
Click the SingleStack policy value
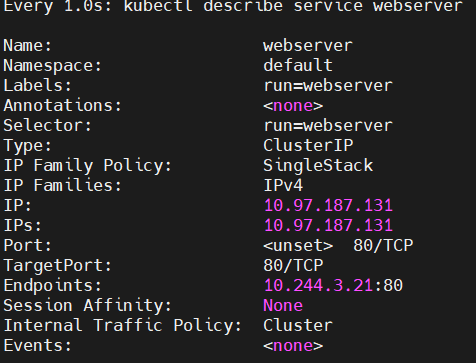pos(318,165)
